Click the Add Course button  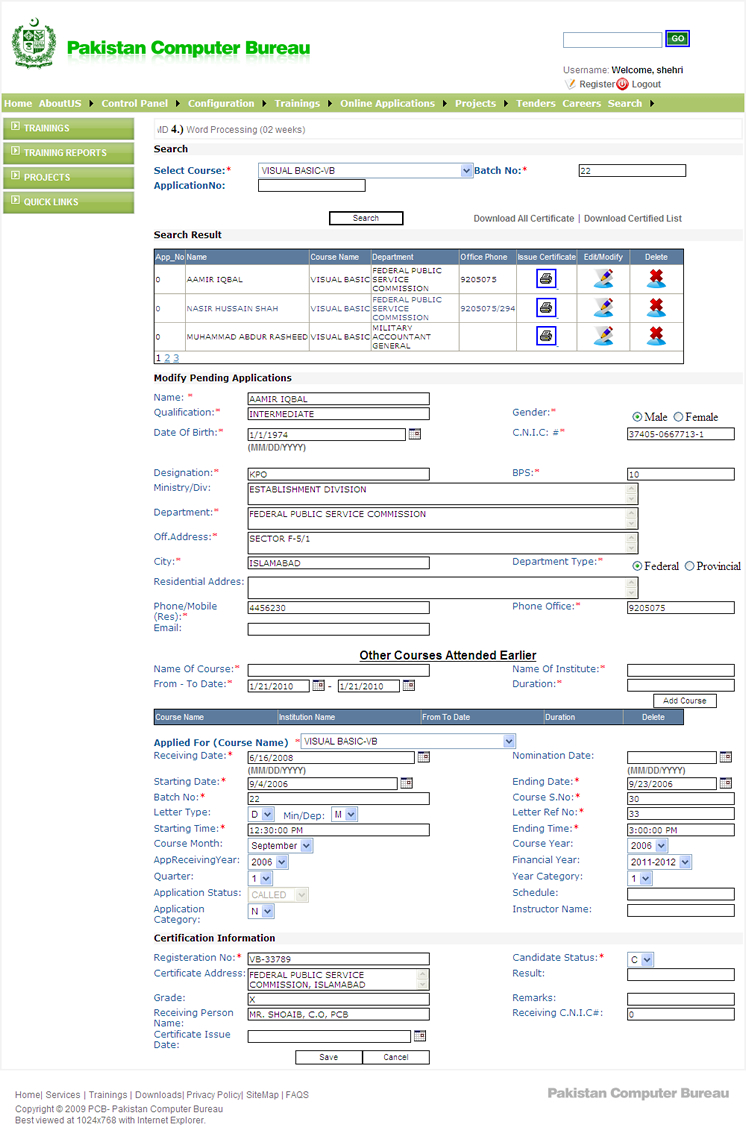point(684,701)
